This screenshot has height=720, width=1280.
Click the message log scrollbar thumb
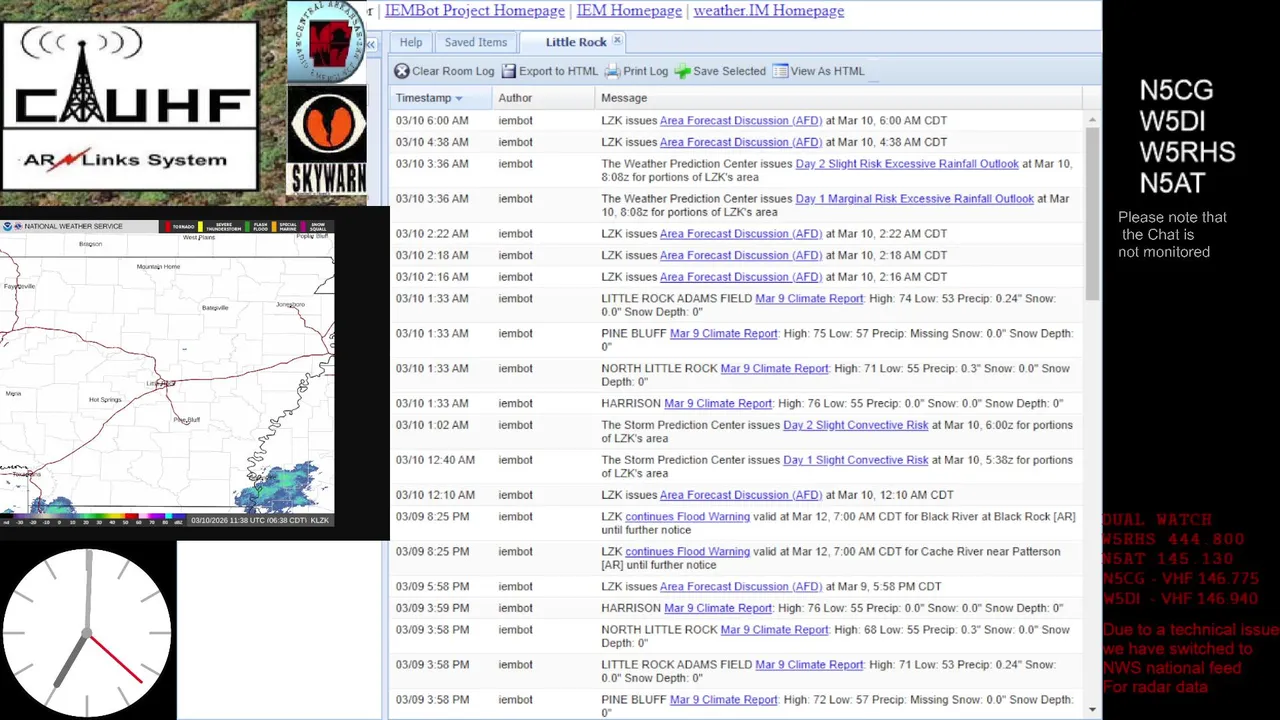(1092, 212)
